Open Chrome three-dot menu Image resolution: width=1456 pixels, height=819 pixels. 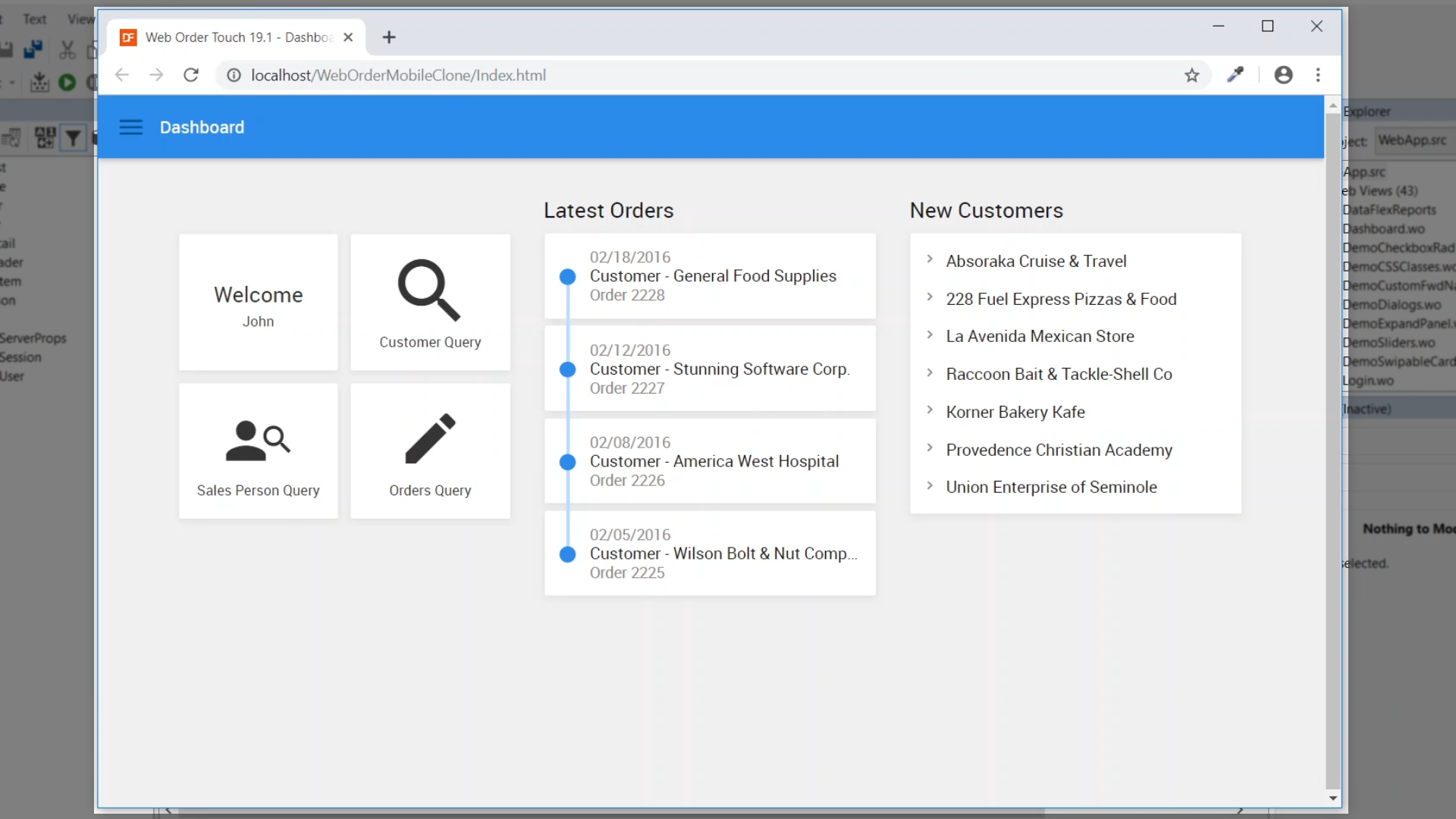coord(1318,75)
